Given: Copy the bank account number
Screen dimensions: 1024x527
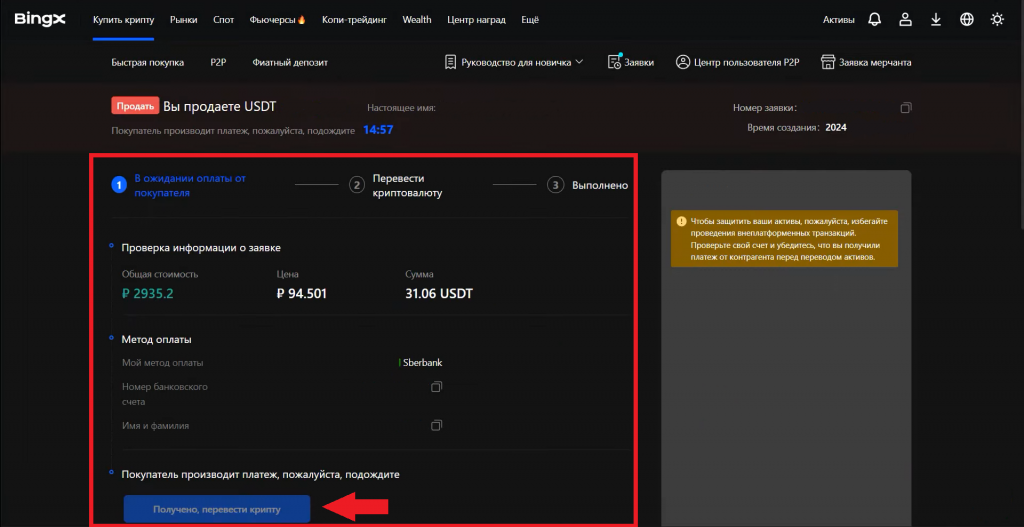Looking at the screenshot, I should click(436, 387).
